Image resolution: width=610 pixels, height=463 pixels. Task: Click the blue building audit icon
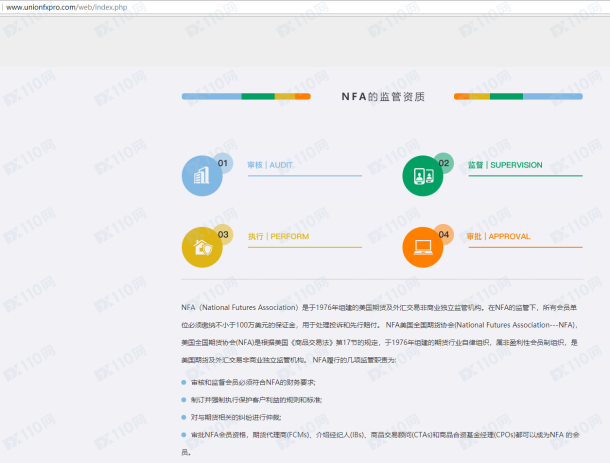pos(202,176)
